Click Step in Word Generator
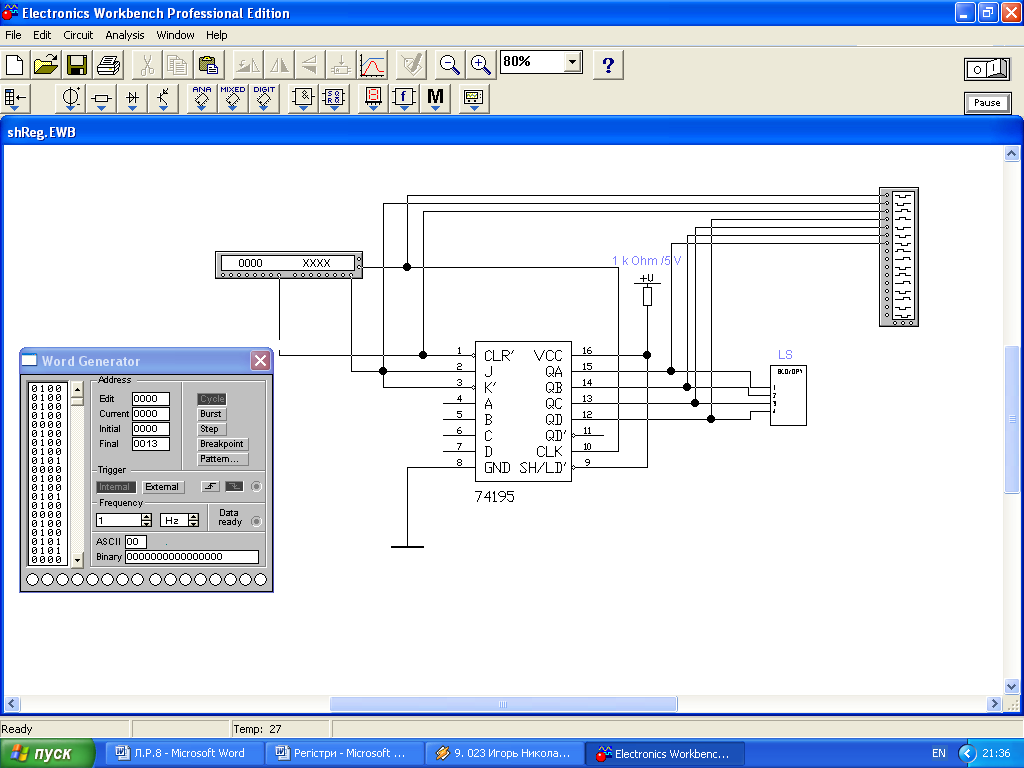This screenshot has width=1024, height=768. pyautogui.click(x=210, y=428)
